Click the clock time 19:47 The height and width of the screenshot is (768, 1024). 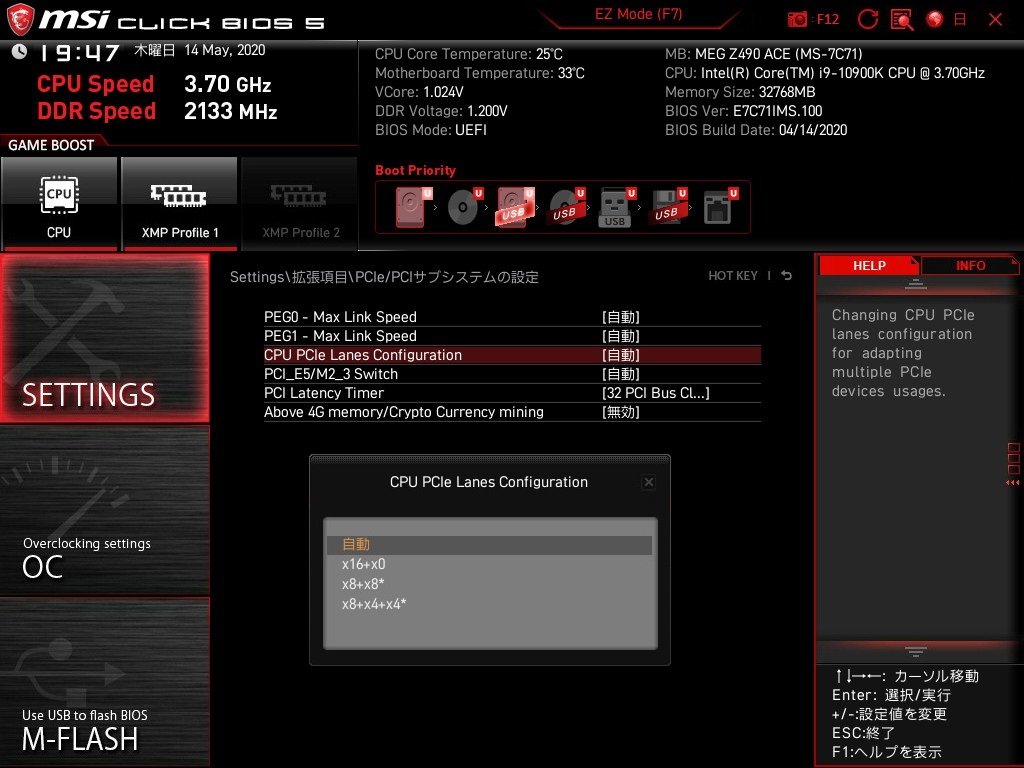(79, 53)
